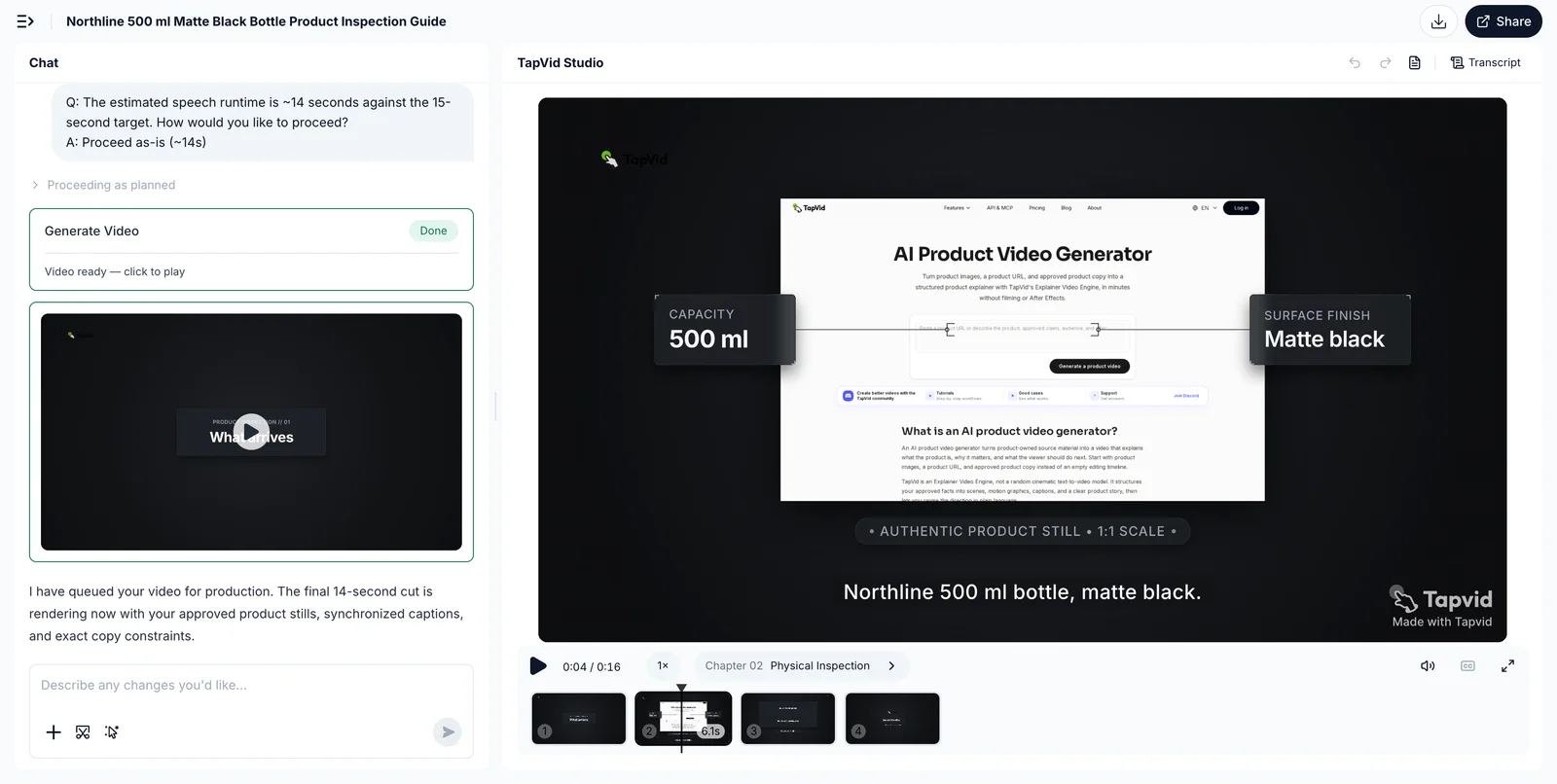Undo the last edit

1355,63
